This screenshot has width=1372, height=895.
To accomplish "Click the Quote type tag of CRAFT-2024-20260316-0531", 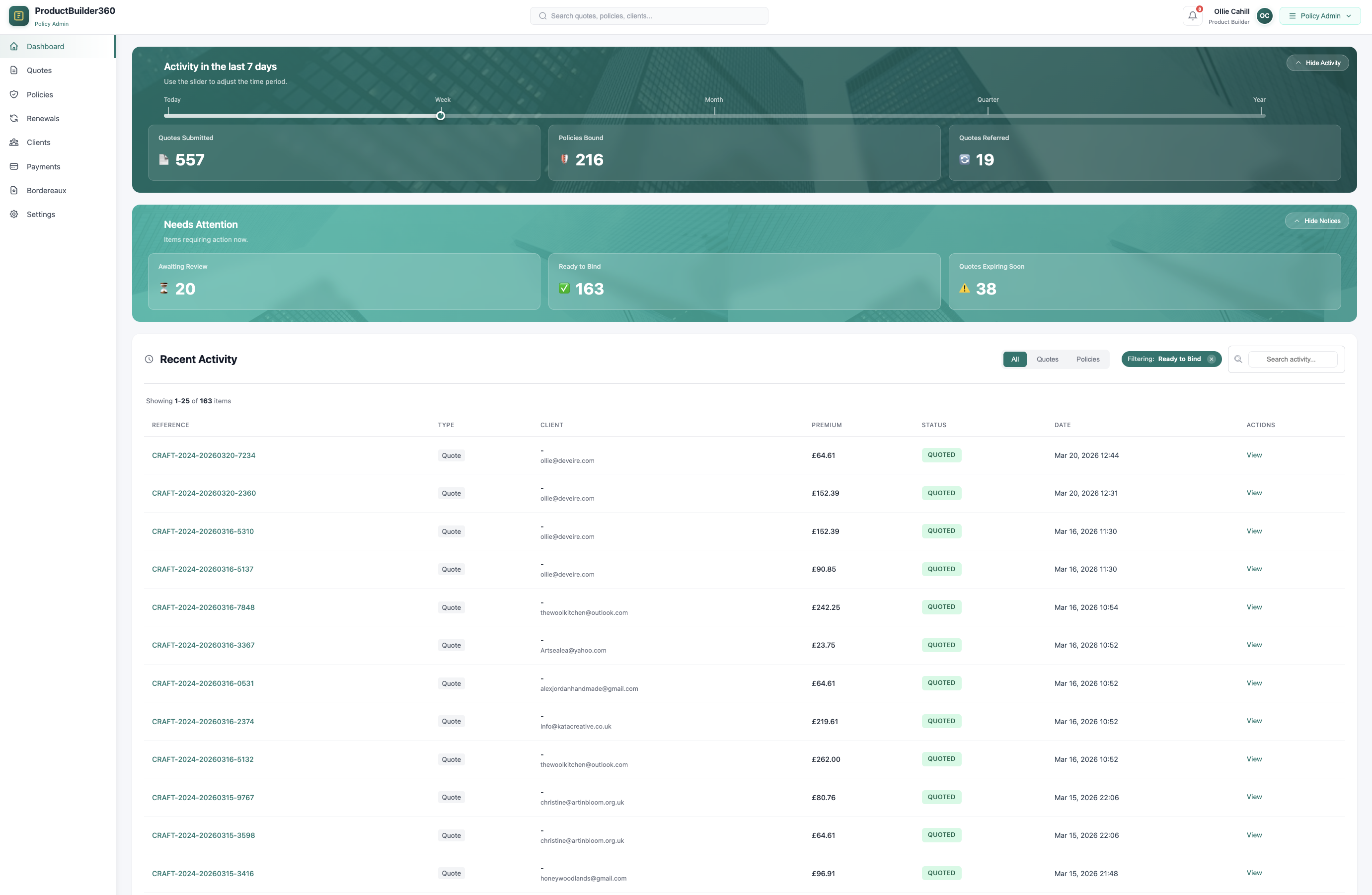I will pyautogui.click(x=451, y=683).
